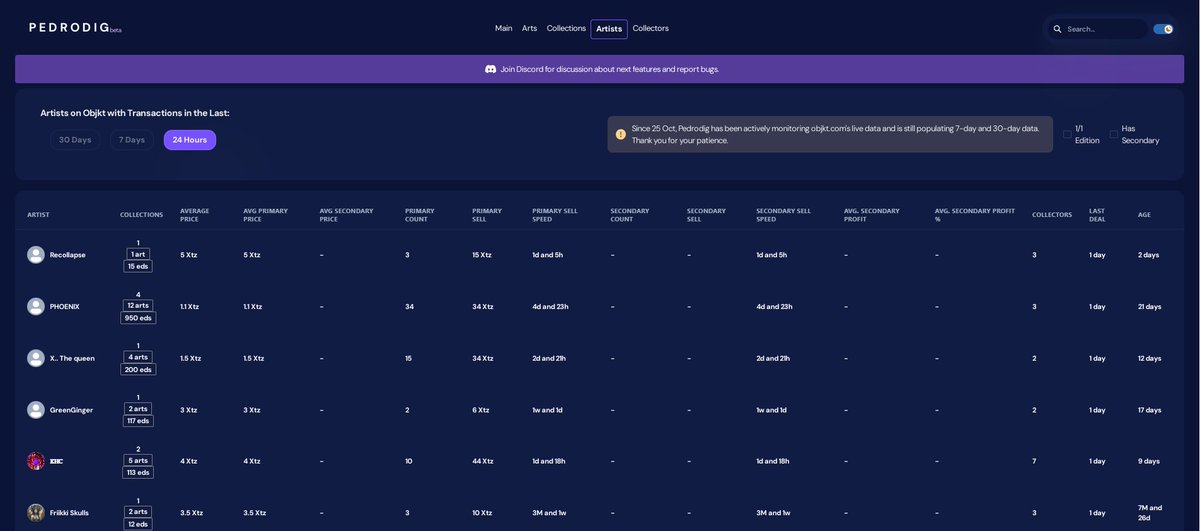Image resolution: width=1200 pixels, height=531 pixels.
Task: Sort by Secondary Count header
Action: coord(630,215)
